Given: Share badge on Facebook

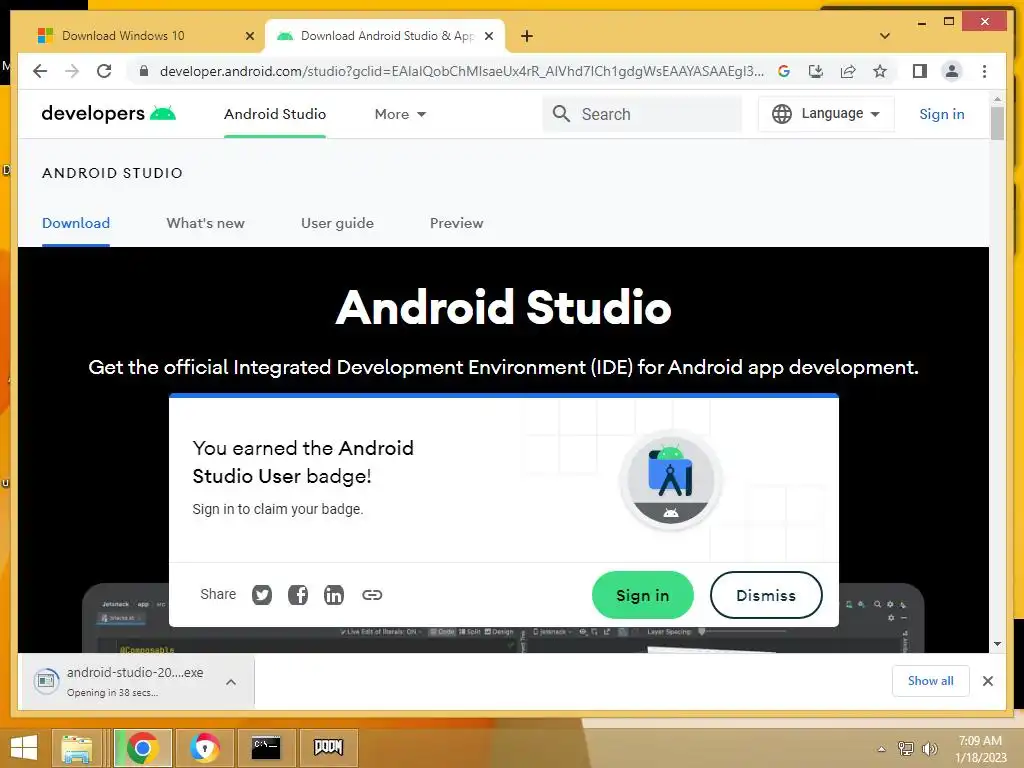Looking at the screenshot, I should coord(298,595).
